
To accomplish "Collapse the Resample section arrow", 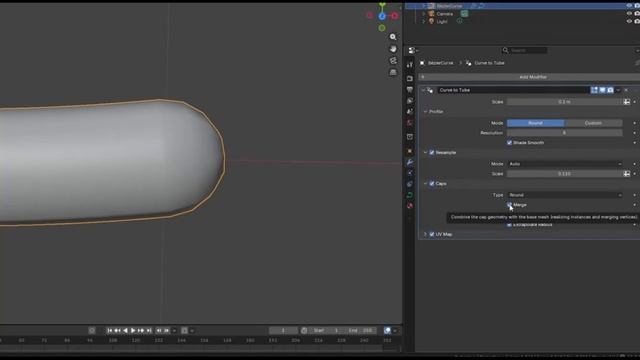I will tap(425, 153).
